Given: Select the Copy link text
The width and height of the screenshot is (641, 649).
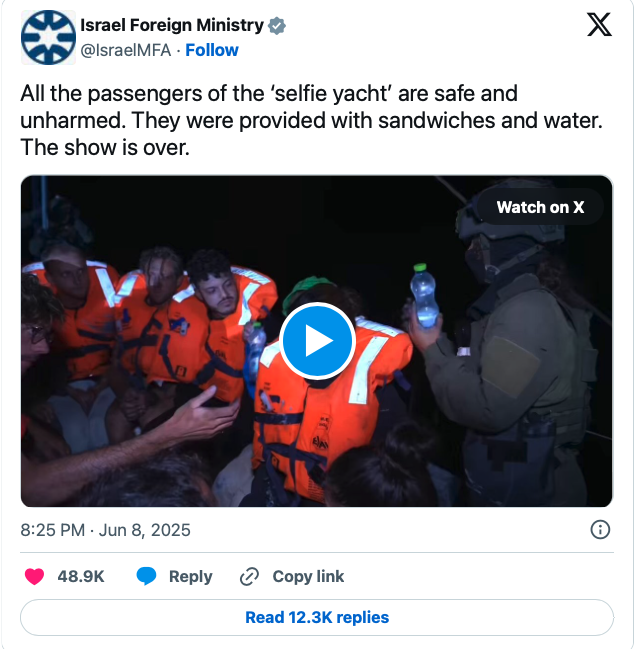Looking at the screenshot, I should coord(308,576).
